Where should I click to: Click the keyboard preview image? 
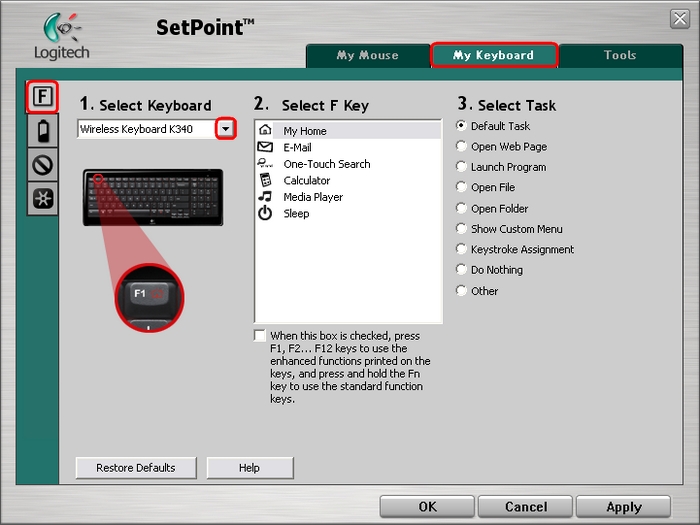[x=153, y=197]
